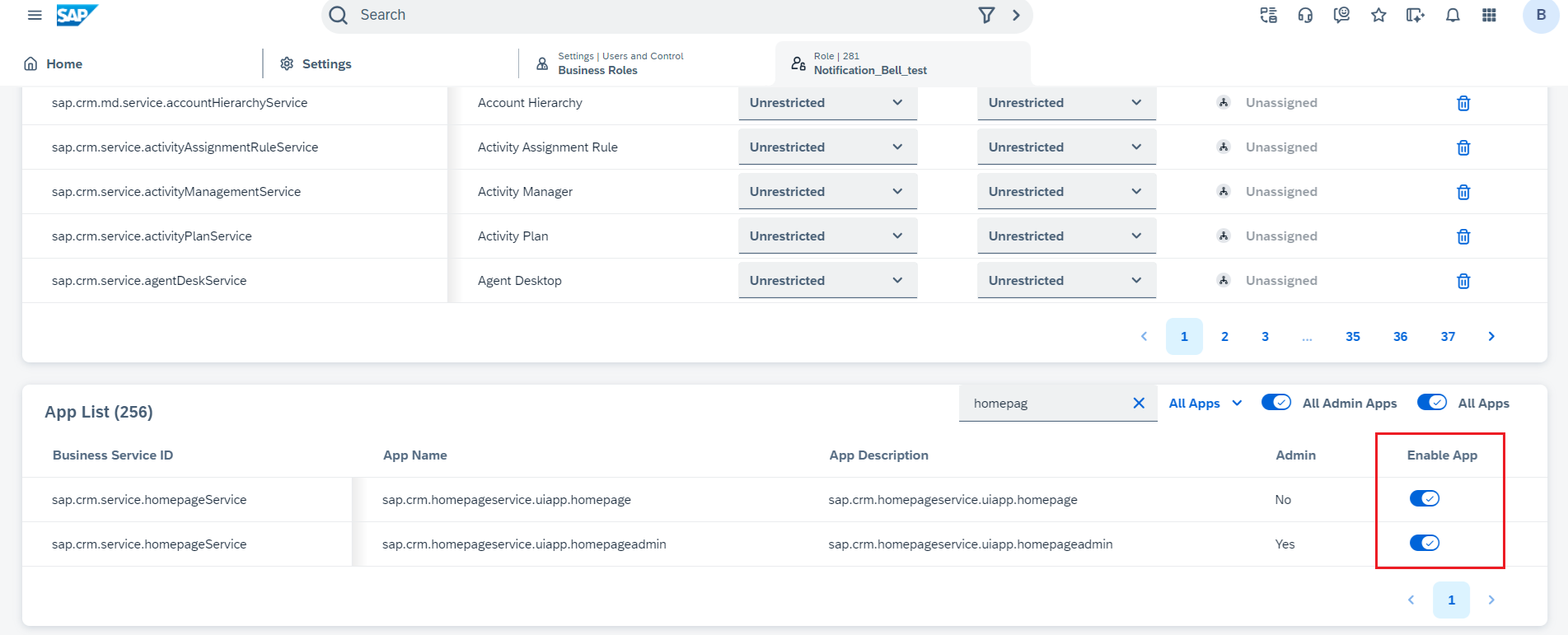Go to previous App List page
Image resolution: width=1568 pixels, height=635 pixels.
pyautogui.click(x=1411, y=600)
